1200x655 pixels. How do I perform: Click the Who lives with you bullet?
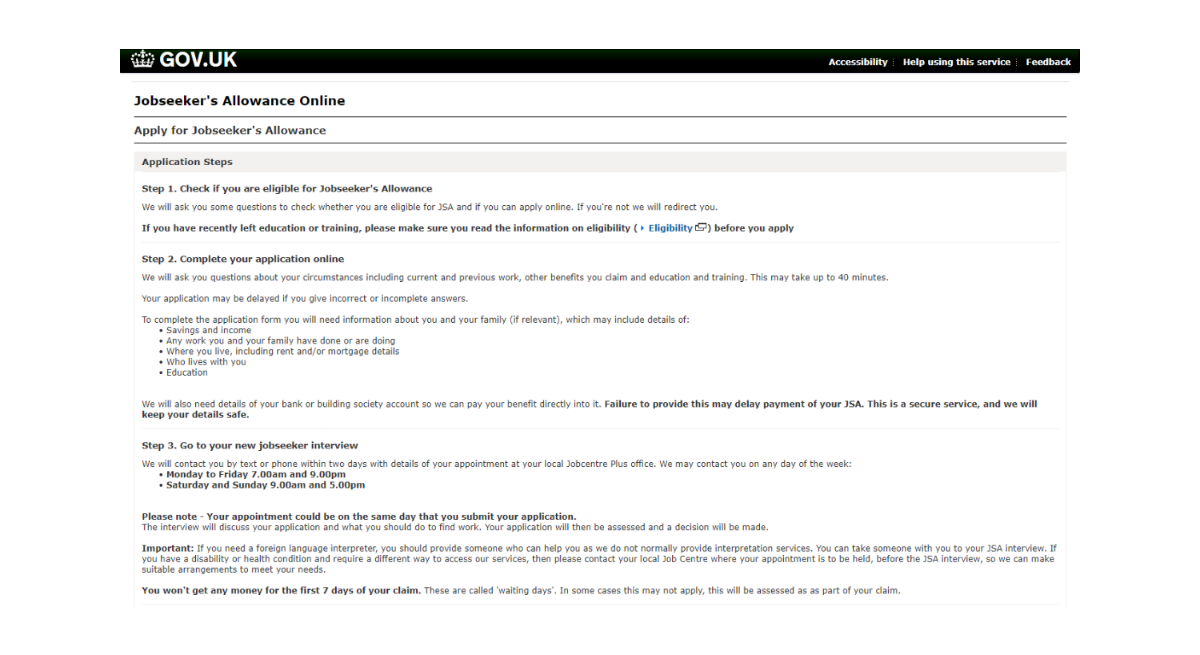[205, 362]
